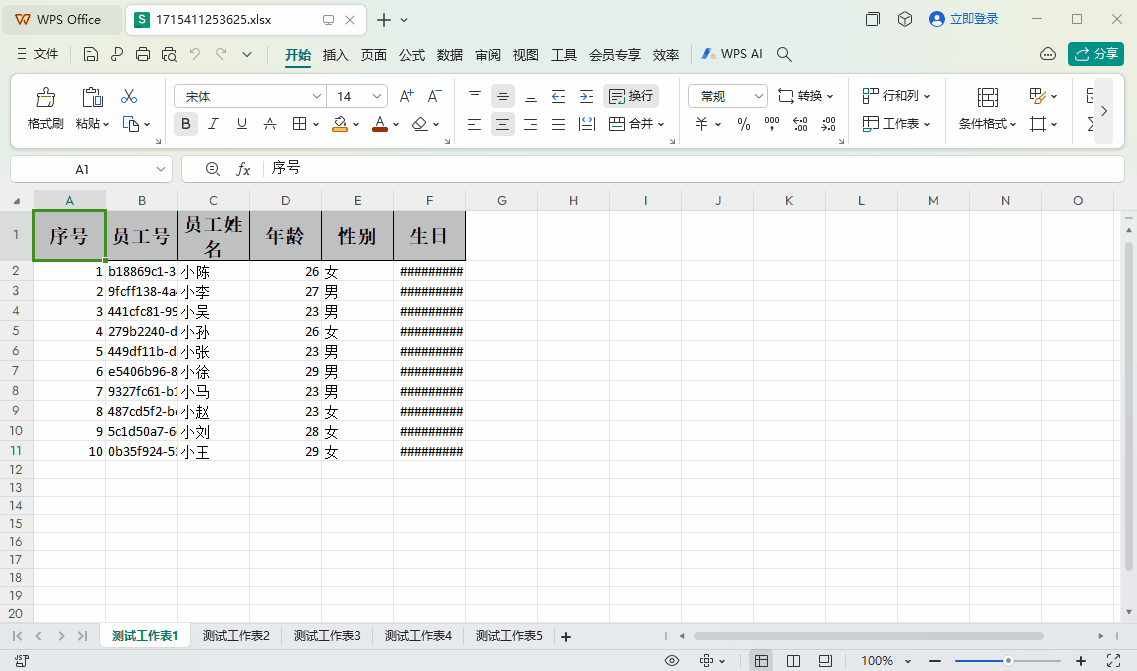Viewport: 1137px width, 671px height.
Task: Click the percent style icon
Action: click(743, 124)
